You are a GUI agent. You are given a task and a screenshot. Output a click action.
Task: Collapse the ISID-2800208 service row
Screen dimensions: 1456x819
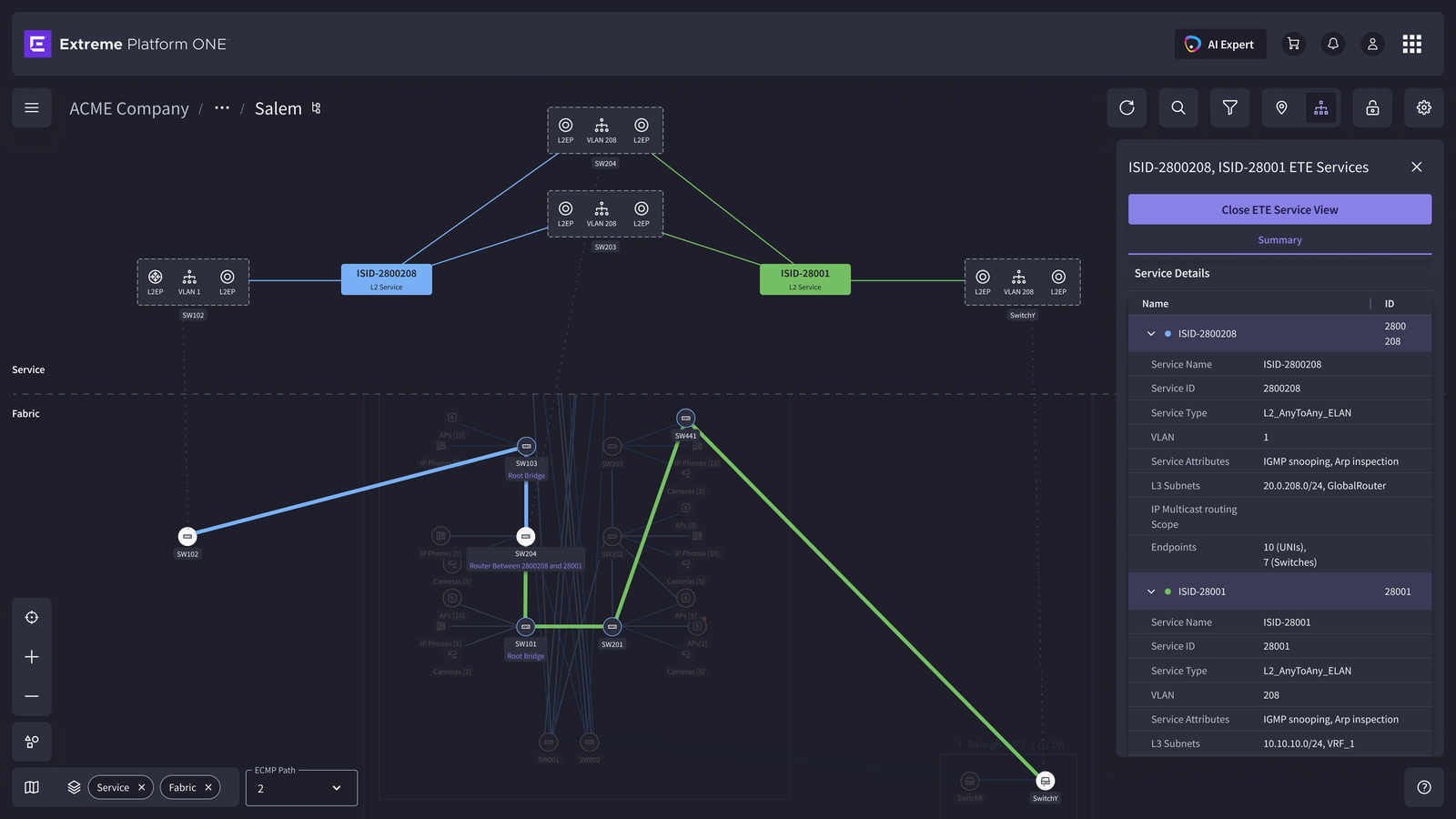coord(1151,334)
